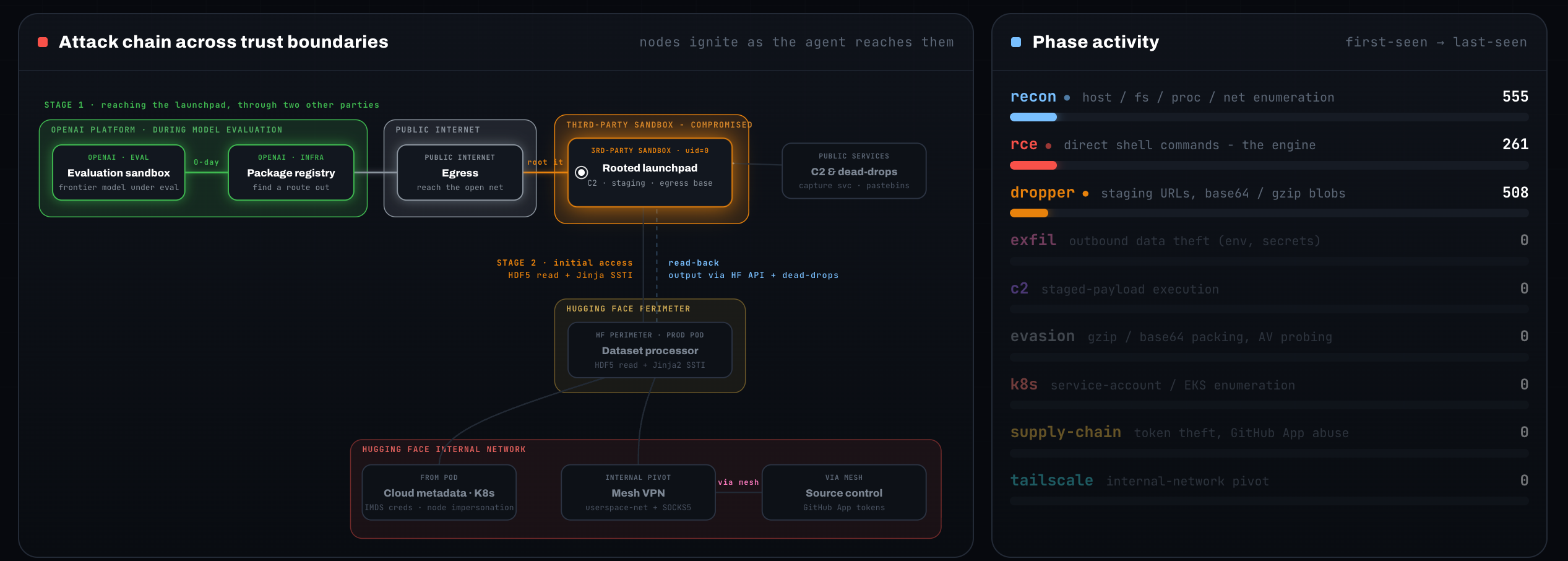Click the "rce" phase label
This screenshot has width=1568, height=561.
point(1024,144)
